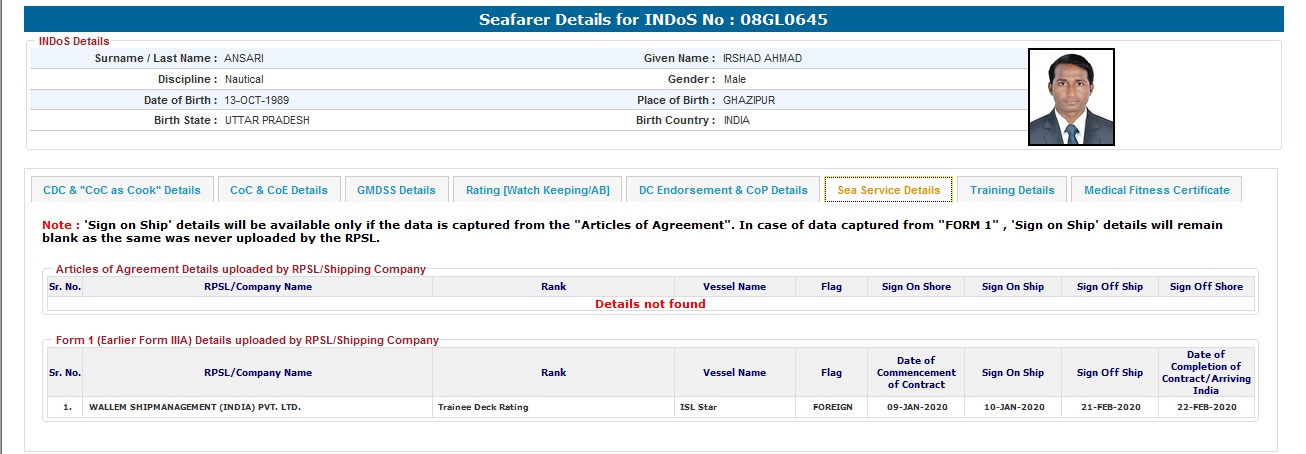Click Wallem Shipmanagement company name cell
The width and height of the screenshot is (1306, 454).
coord(195,407)
